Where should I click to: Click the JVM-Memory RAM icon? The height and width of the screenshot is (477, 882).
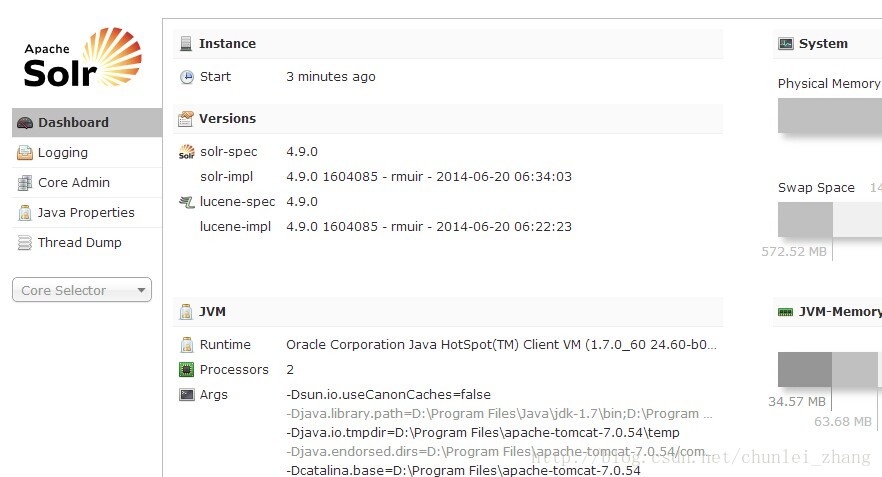tap(785, 312)
